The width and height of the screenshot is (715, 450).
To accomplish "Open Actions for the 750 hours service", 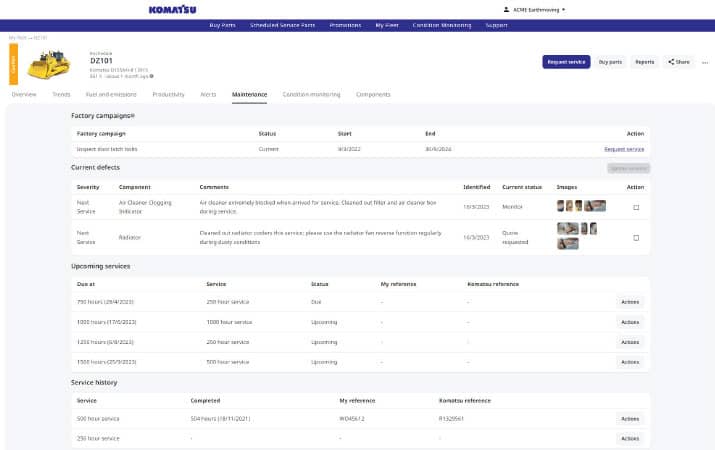I will [629, 302].
